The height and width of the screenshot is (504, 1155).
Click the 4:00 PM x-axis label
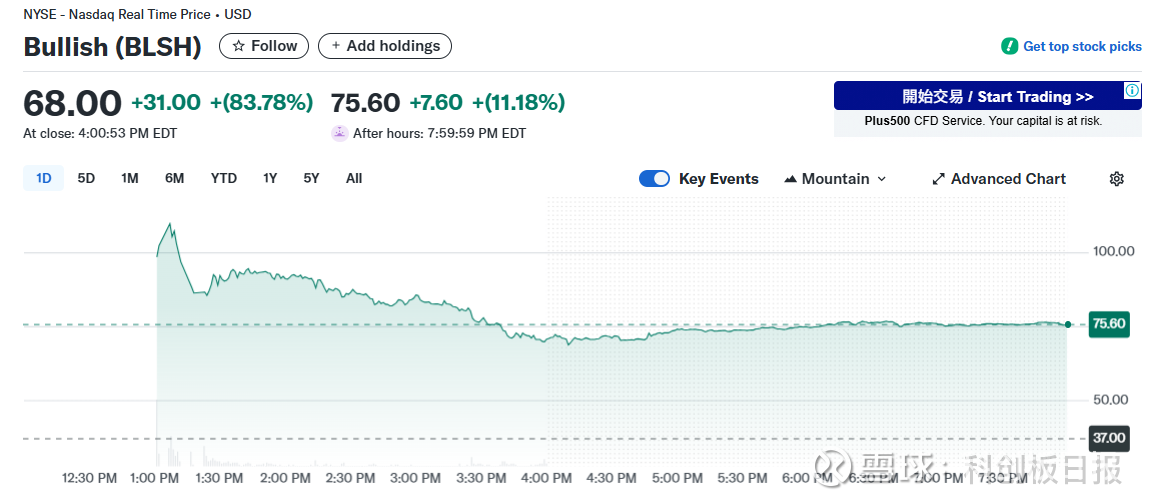coord(547,478)
